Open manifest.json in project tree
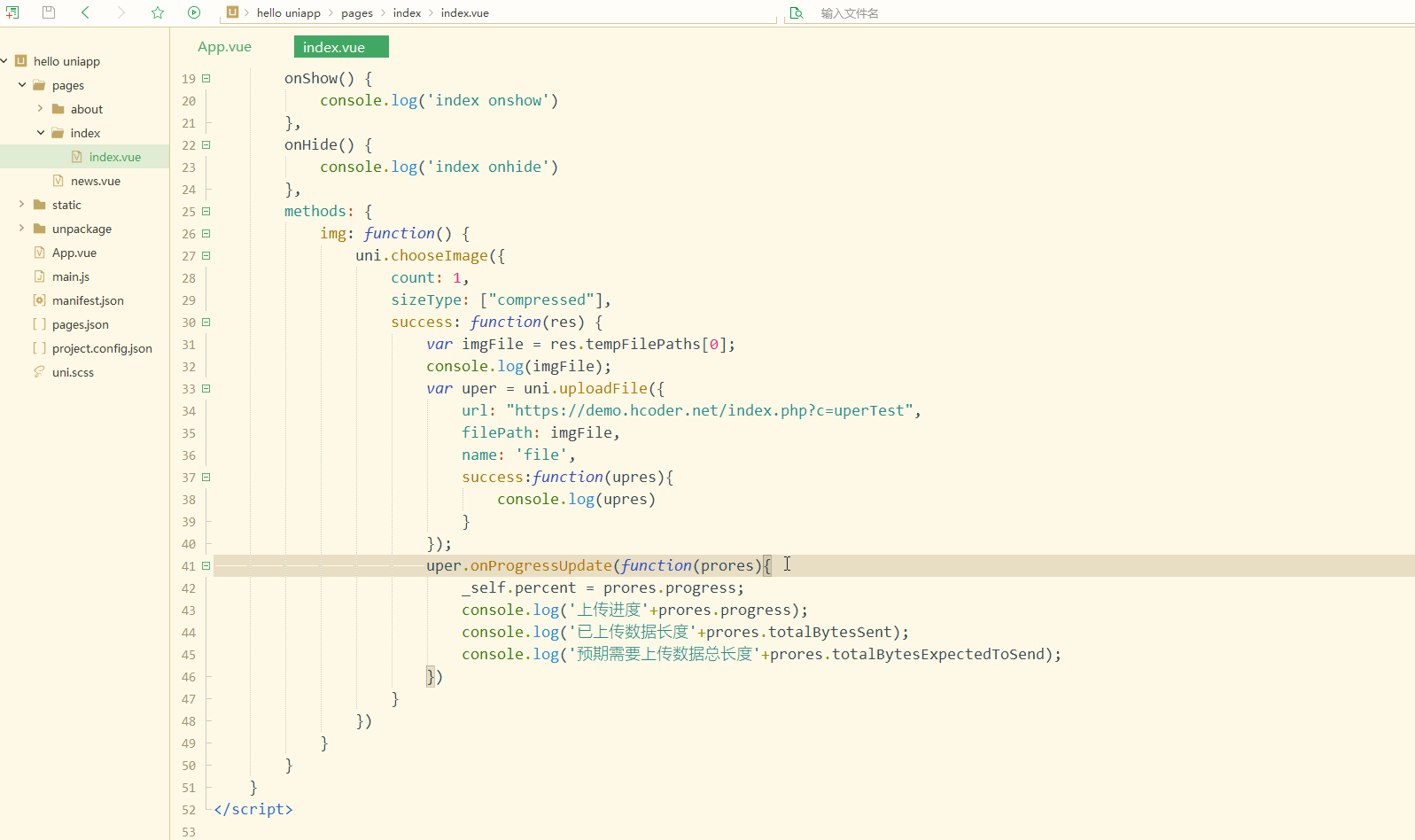This screenshot has height=840, width=1415. tap(88, 300)
